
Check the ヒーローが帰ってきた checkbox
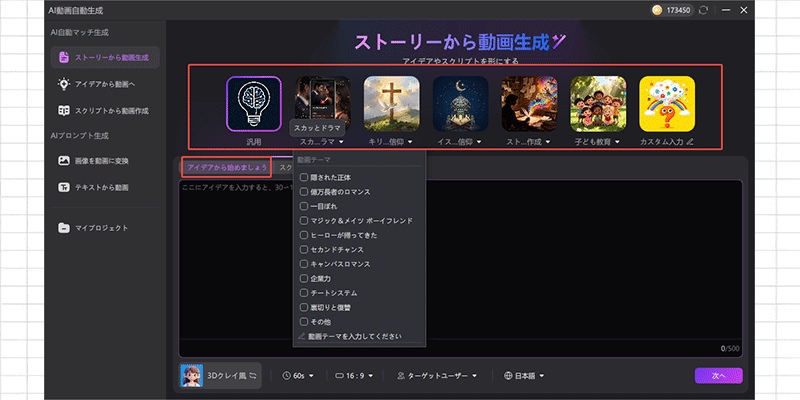[x=304, y=235]
